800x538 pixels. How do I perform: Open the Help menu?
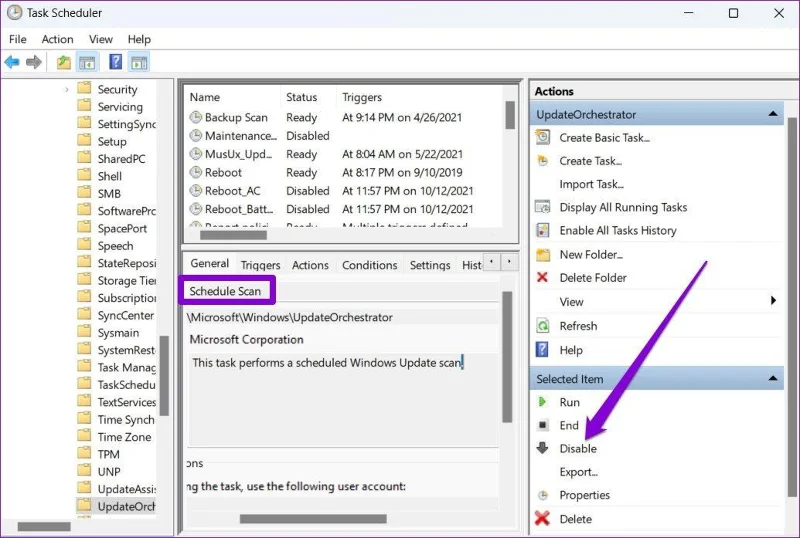coord(139,39)
